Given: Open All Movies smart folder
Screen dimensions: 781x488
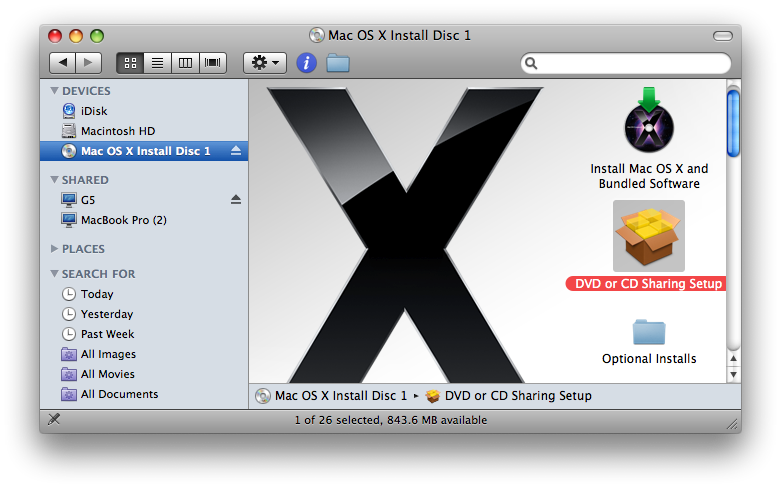Looking at the screenshot, I should coord(144,373).
